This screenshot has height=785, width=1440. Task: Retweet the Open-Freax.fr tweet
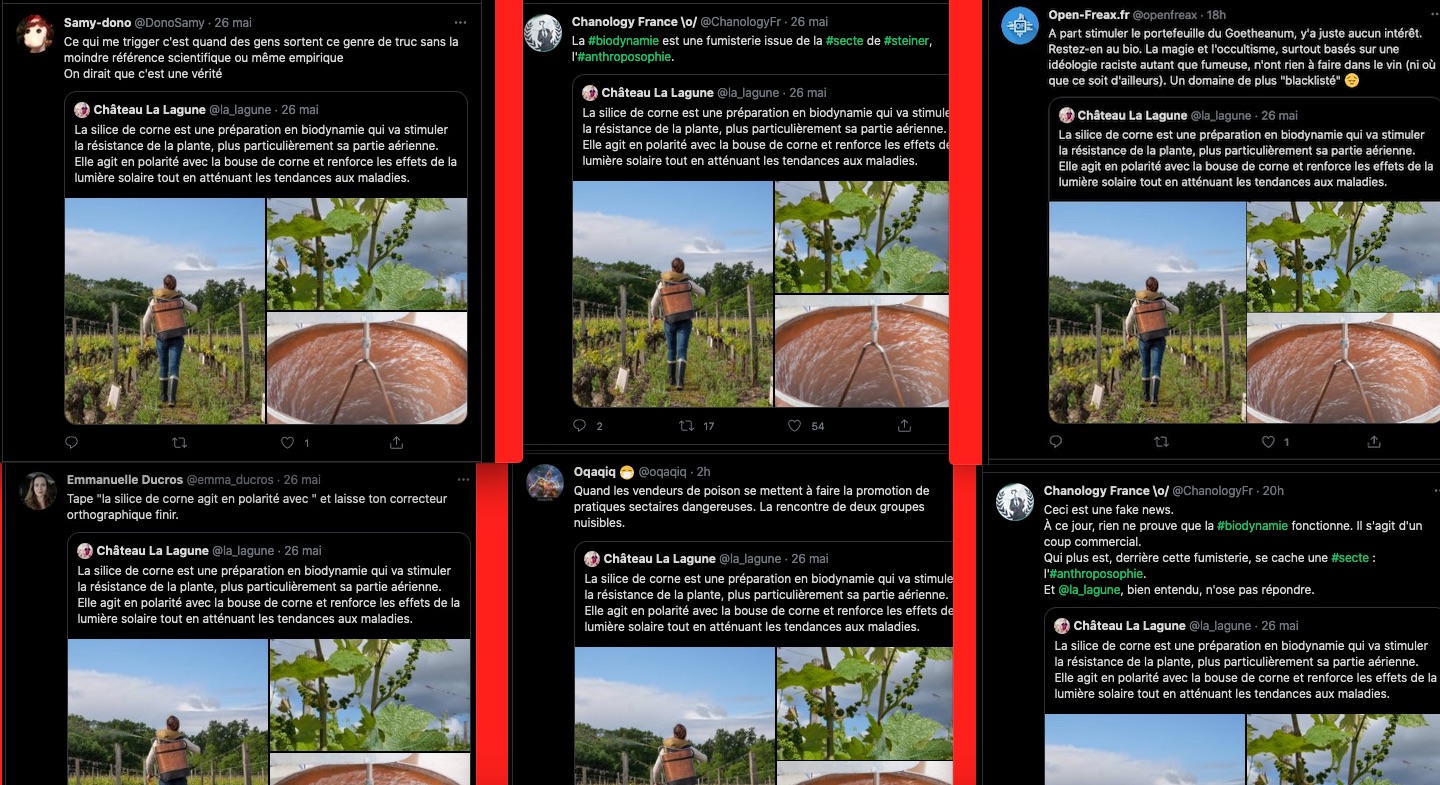click(1161, 441)
